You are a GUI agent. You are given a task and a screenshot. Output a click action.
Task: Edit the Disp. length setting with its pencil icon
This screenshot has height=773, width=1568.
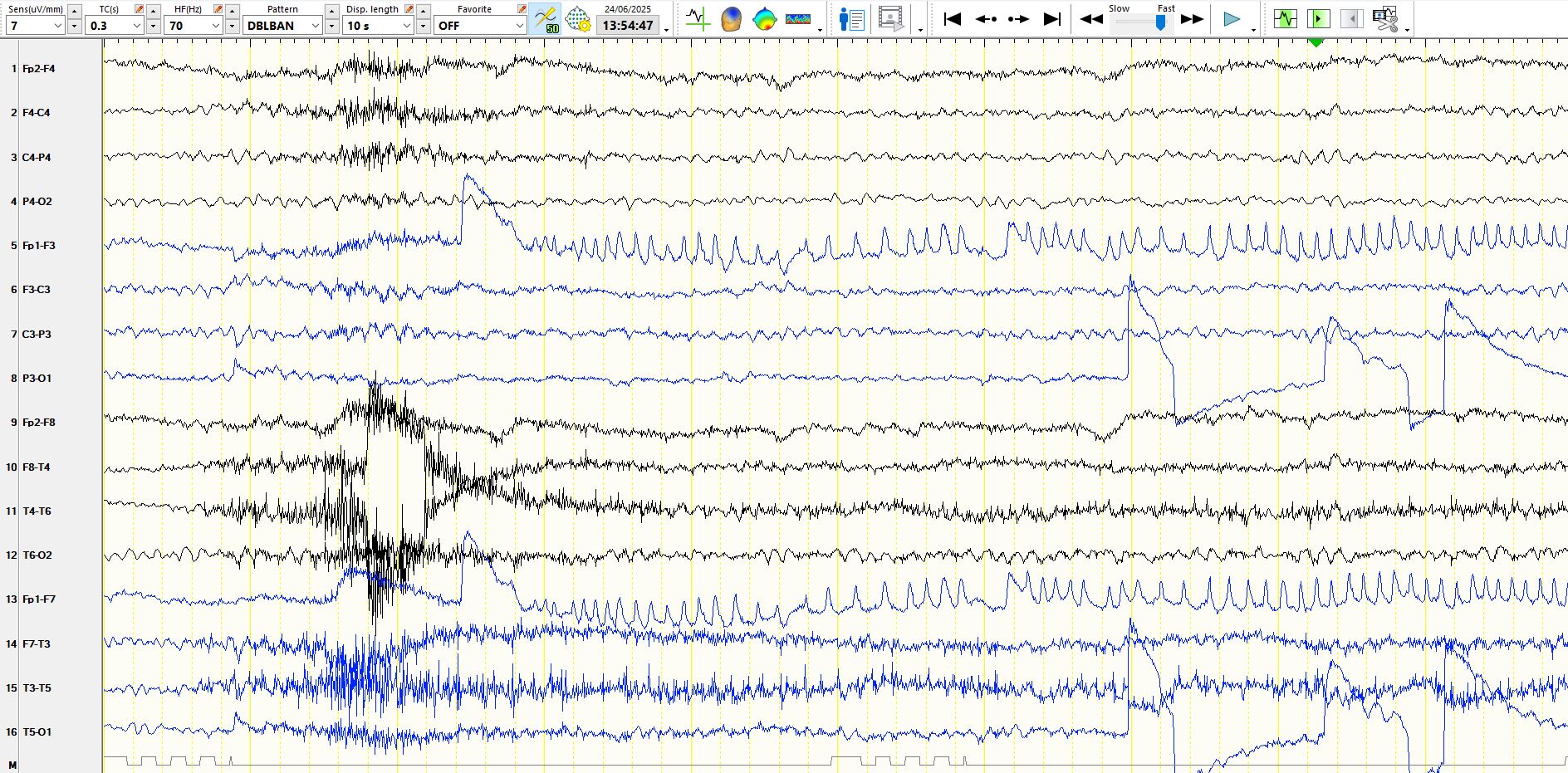[x=409, y=9]
